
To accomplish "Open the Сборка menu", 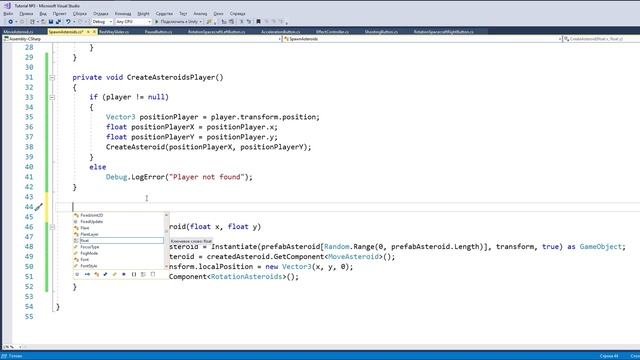I will (80, 13).
